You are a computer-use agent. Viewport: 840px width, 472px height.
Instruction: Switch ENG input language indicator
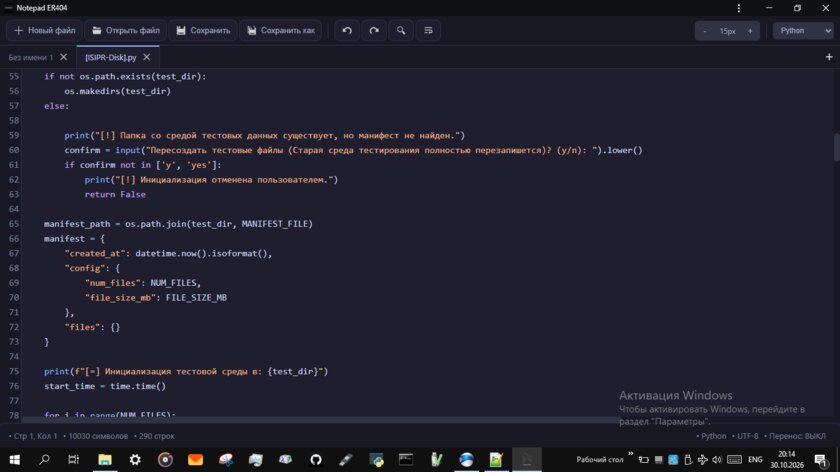755,460
